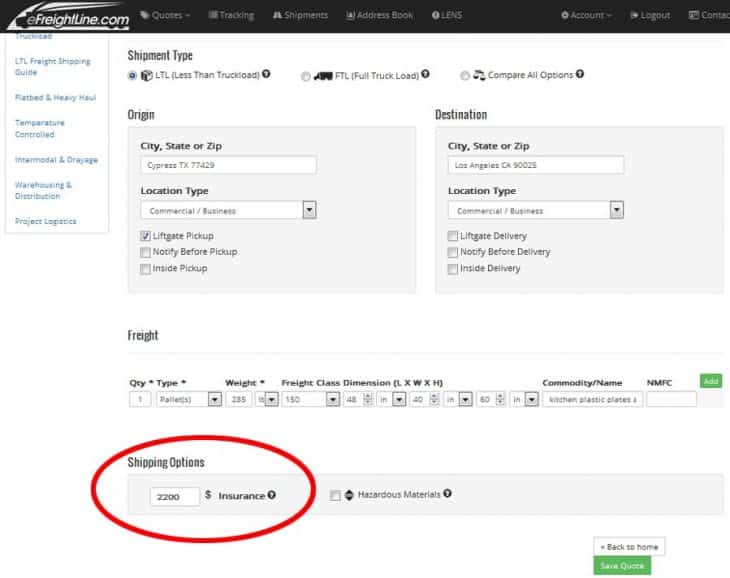The height and width of the screenshot is (578, 730).
Task: Enable Notify Before Delivery checkbox
Action: [x=453, y=252]
